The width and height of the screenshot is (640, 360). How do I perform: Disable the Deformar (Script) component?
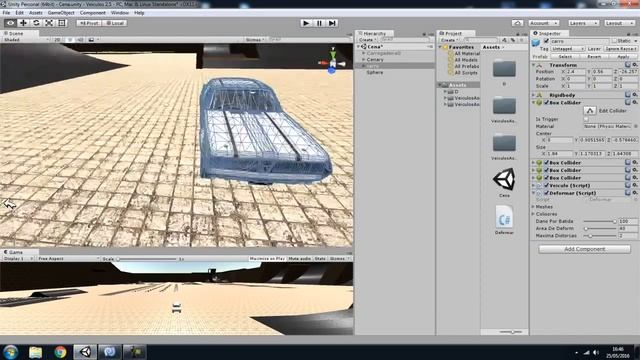pyautogui.click(x=546, y=193)
